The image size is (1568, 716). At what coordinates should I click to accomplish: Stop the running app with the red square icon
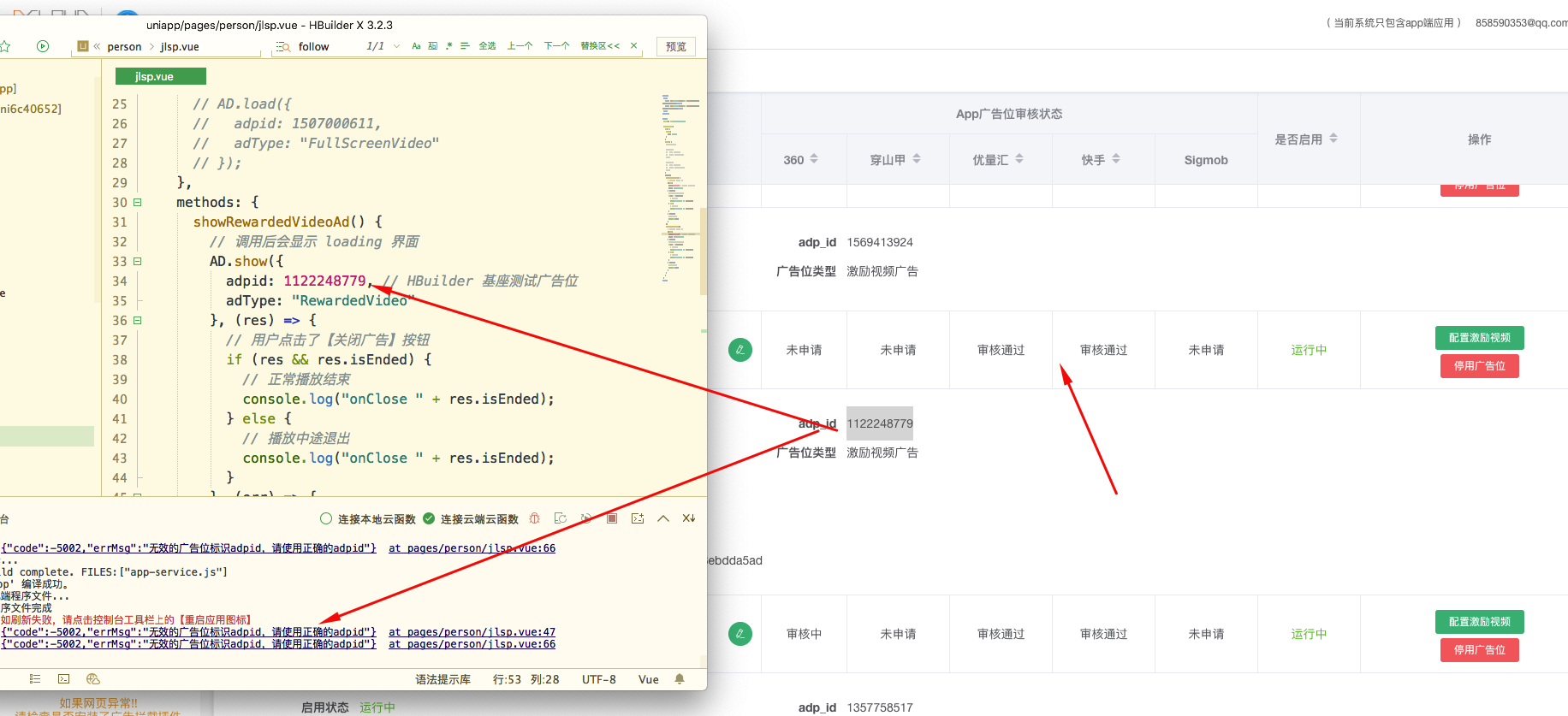click(x=612, y=518)
